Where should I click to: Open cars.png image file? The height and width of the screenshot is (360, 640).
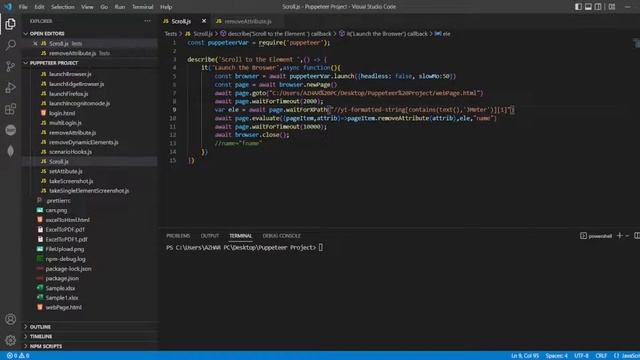(56, 210)
